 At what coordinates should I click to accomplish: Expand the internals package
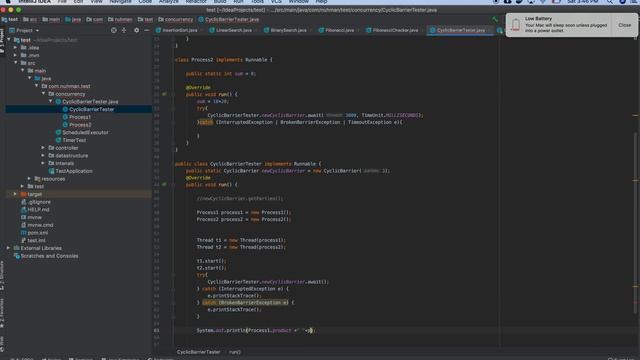coord(43,164)
